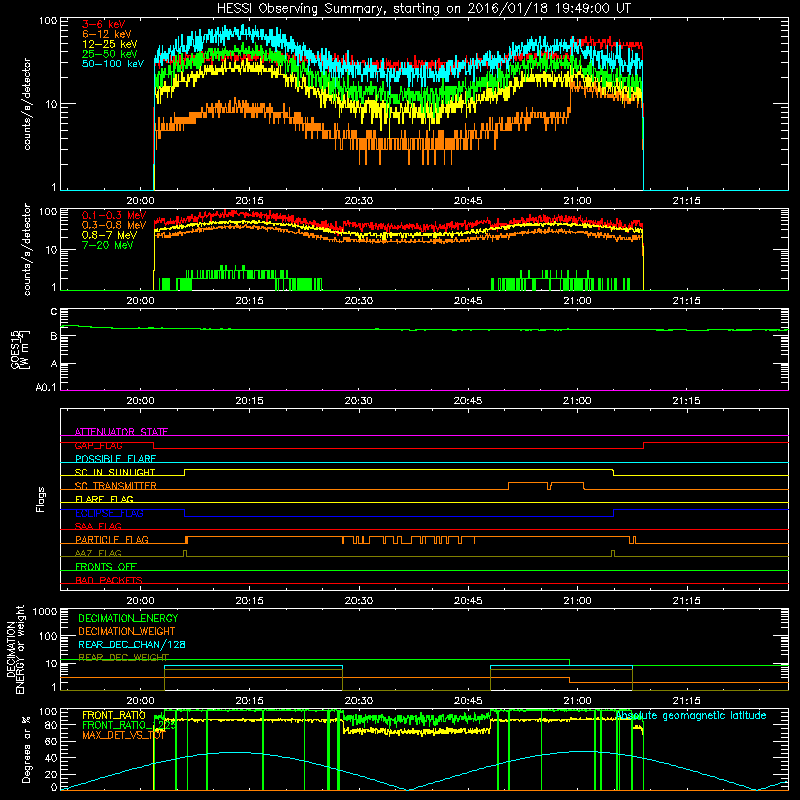The width and height of the screenshot is (800, 800).
Task: Select the red 0.1-0.3 MeV legend label
Action: [114, 215]
